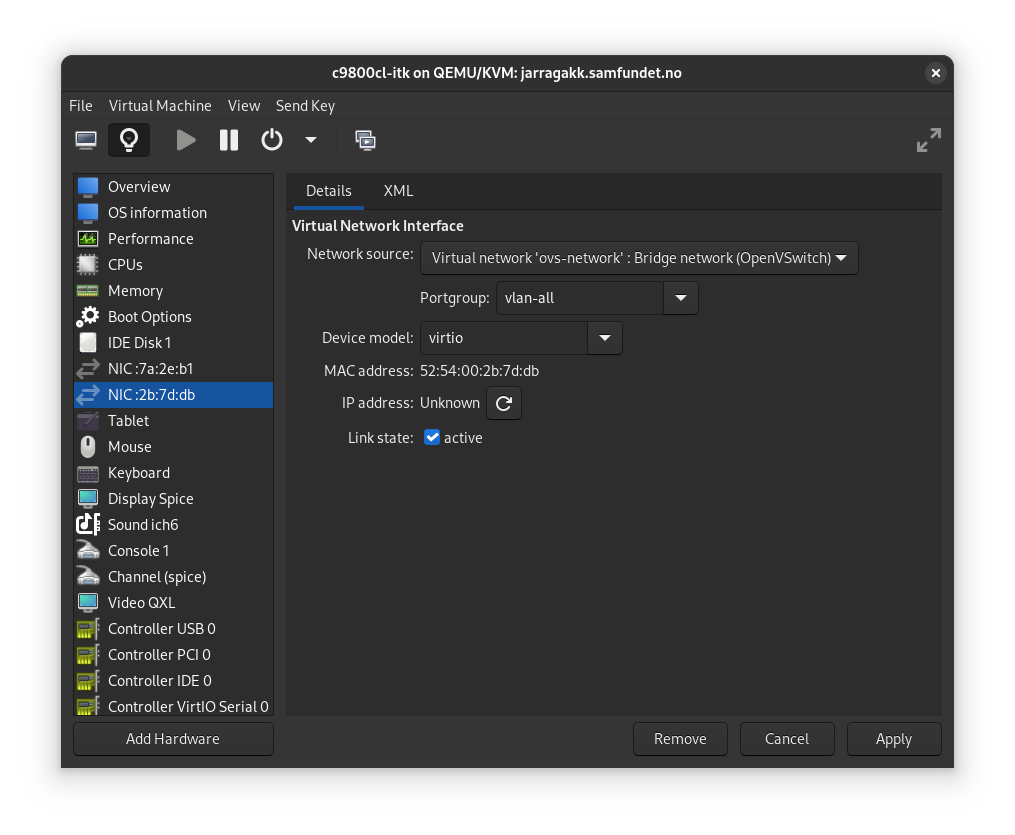Close the VM details window

[935, 73]
